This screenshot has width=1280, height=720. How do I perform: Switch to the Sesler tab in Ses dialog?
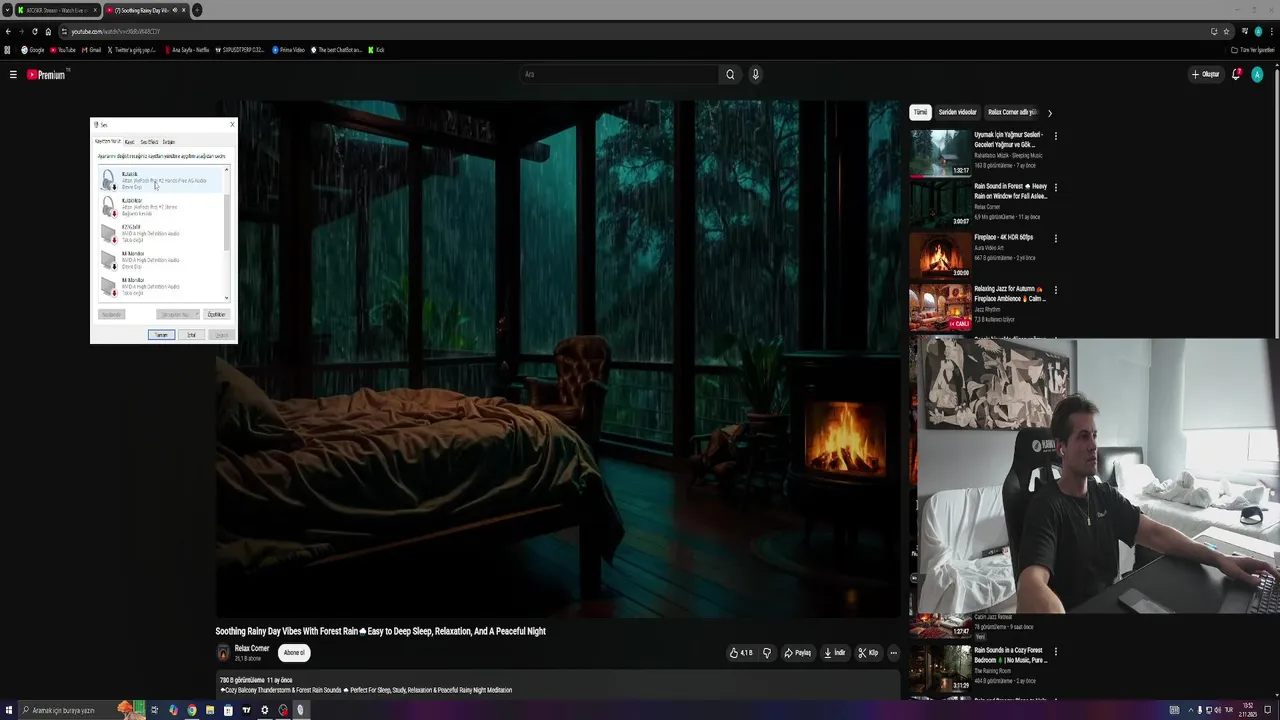149,142
